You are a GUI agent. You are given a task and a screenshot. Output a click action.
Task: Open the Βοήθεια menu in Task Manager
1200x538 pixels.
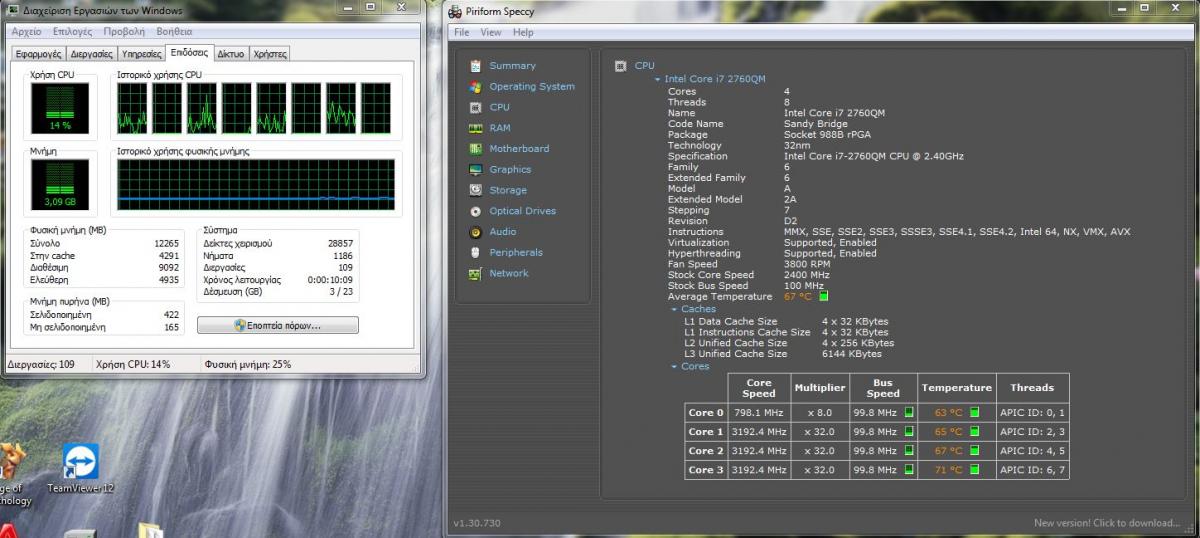point(175,32)
